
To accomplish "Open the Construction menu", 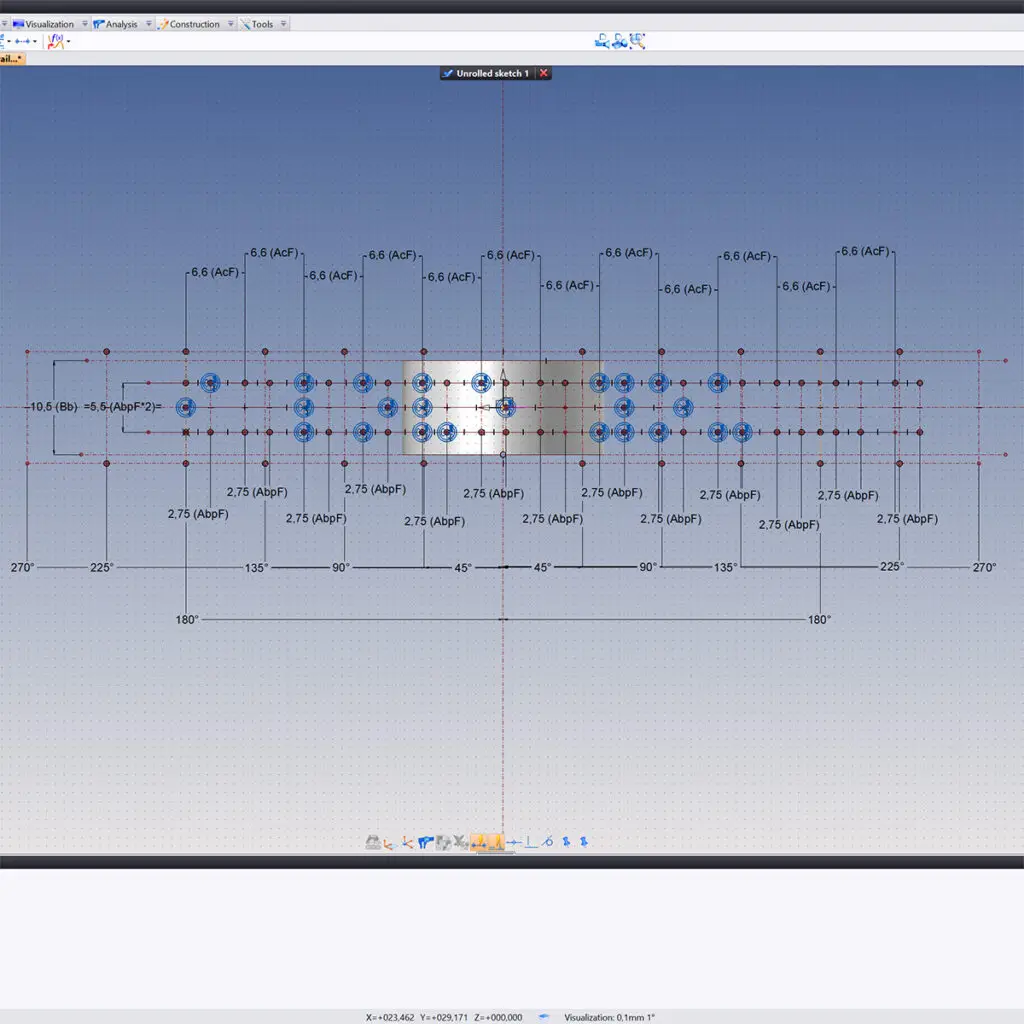I will 188,24.
